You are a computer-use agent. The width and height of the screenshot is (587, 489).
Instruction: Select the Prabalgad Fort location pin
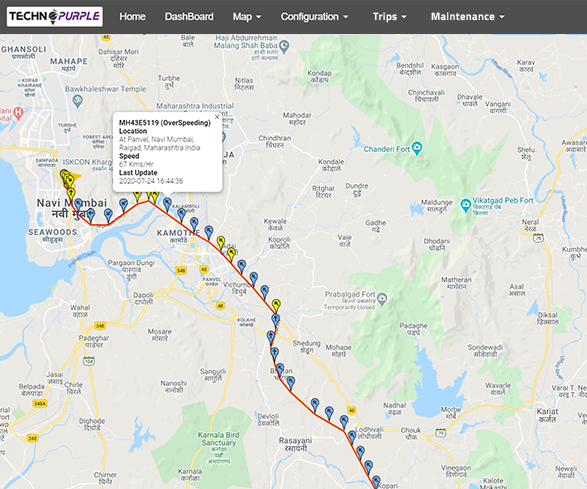tap(382, 299)
